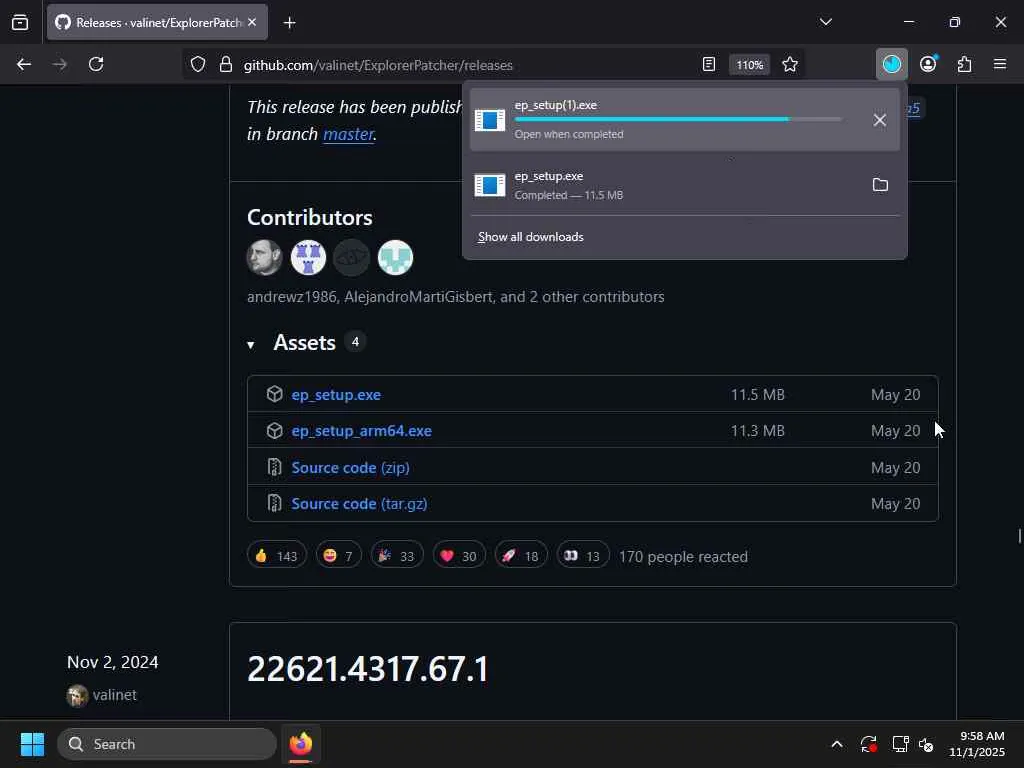Click the ep_setup(1).exe download progress bar
The width and height of the screenshot is (1024, 768).
pyautogui.click(x=678, y=119)
